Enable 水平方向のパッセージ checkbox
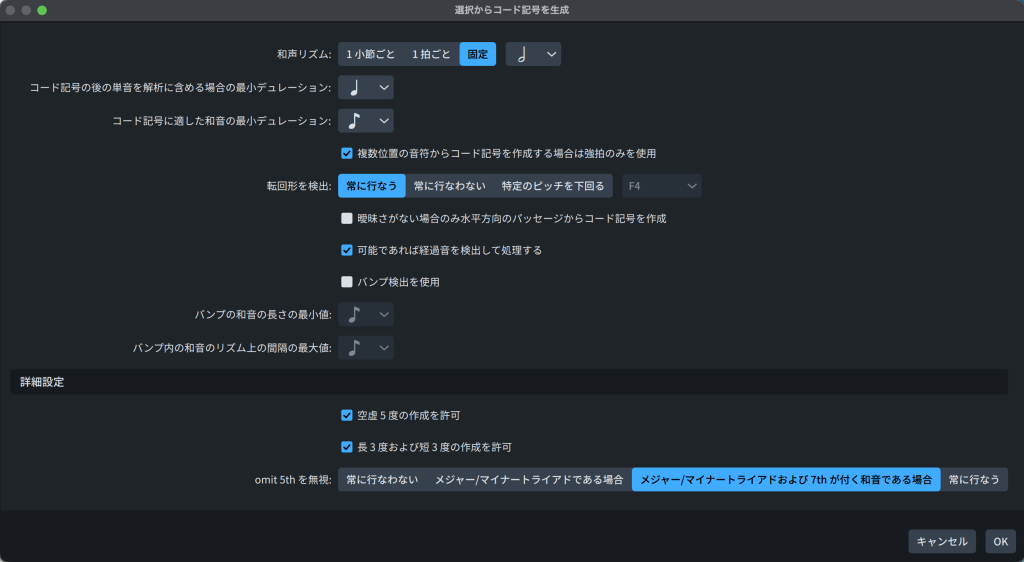The image size is (1024, 562). point(347,218)
